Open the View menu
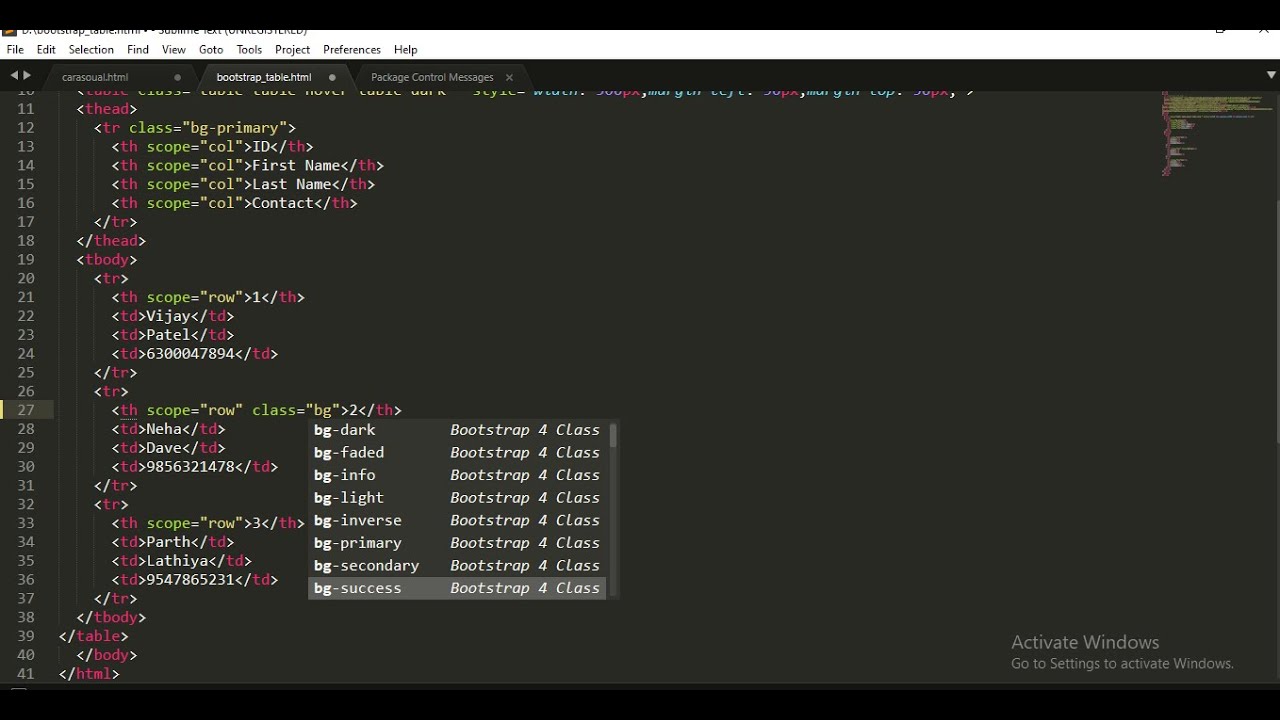The height and width of the screenshot is (720, 1280). coord(174,49)
